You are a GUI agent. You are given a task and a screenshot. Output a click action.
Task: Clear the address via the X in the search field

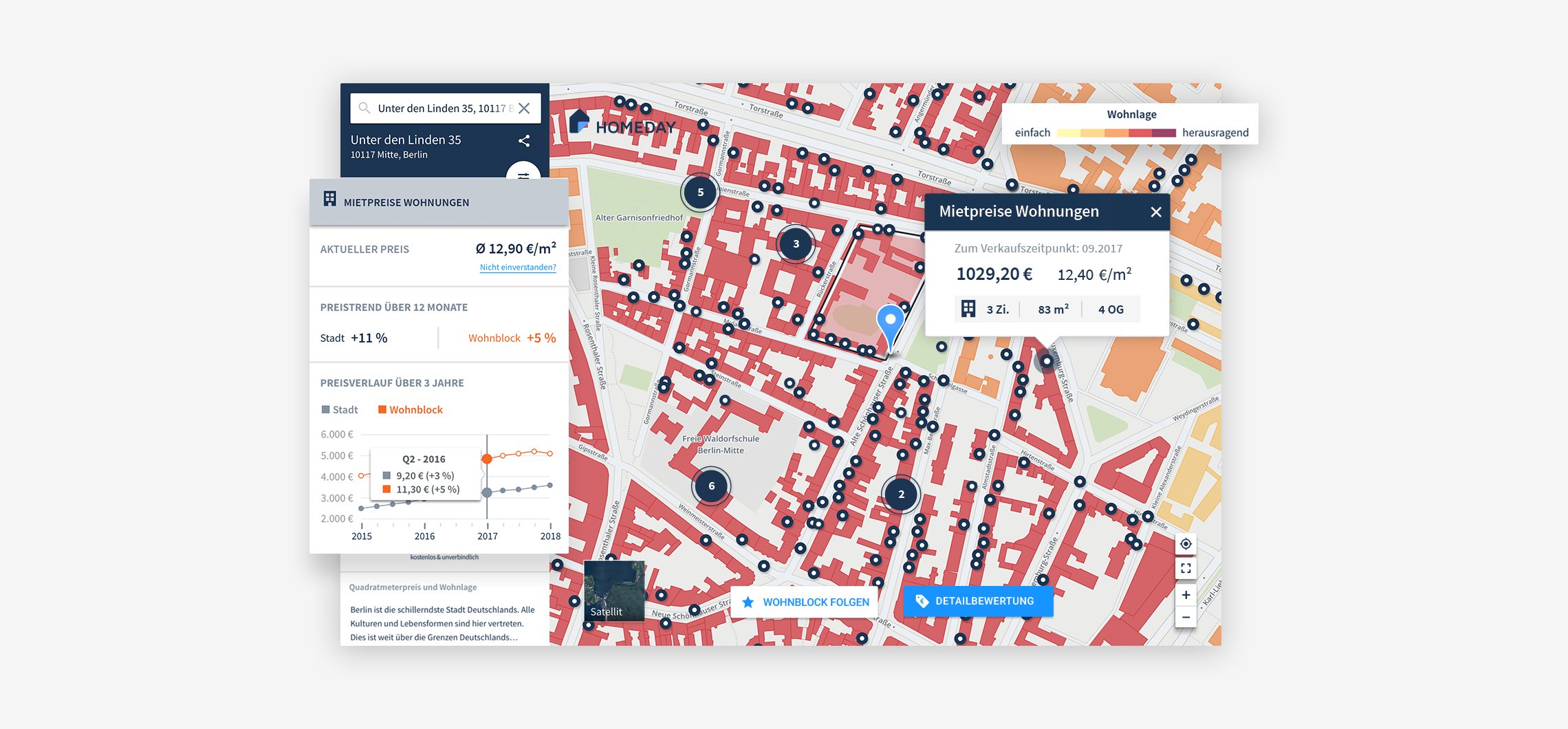click(x=524, y=108)
